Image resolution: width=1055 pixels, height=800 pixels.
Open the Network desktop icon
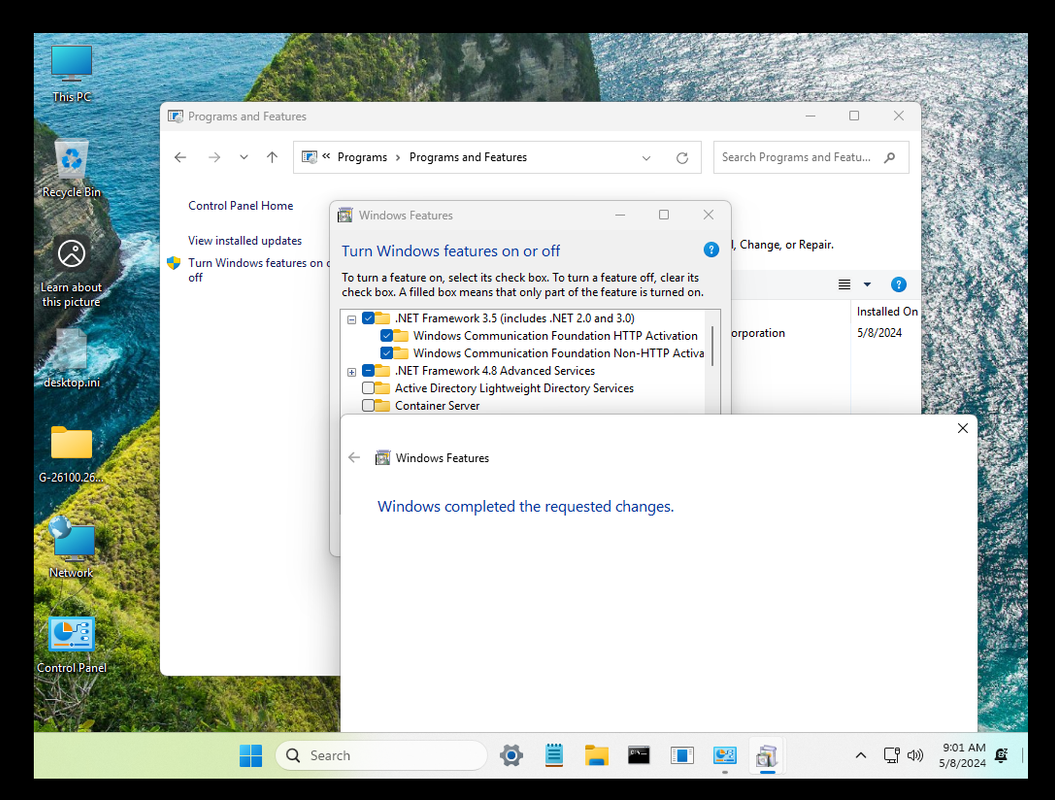[71, 548]
